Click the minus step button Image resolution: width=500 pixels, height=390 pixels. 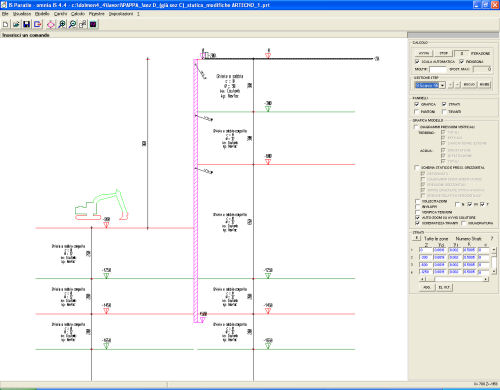coord(457,85)
